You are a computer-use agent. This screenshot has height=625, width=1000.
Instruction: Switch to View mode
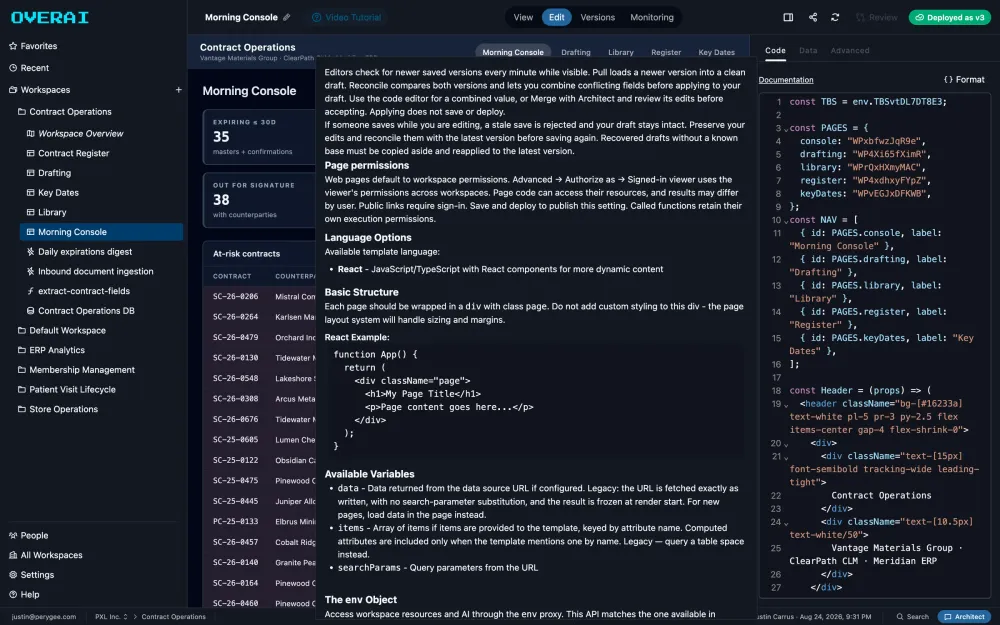tap(523, 17)
